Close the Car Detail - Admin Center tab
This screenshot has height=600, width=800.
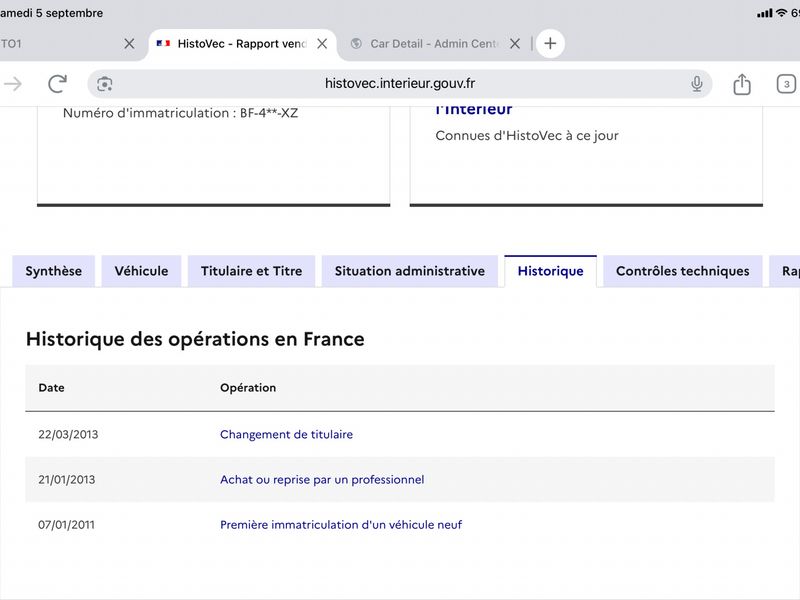tap(515, 44)
